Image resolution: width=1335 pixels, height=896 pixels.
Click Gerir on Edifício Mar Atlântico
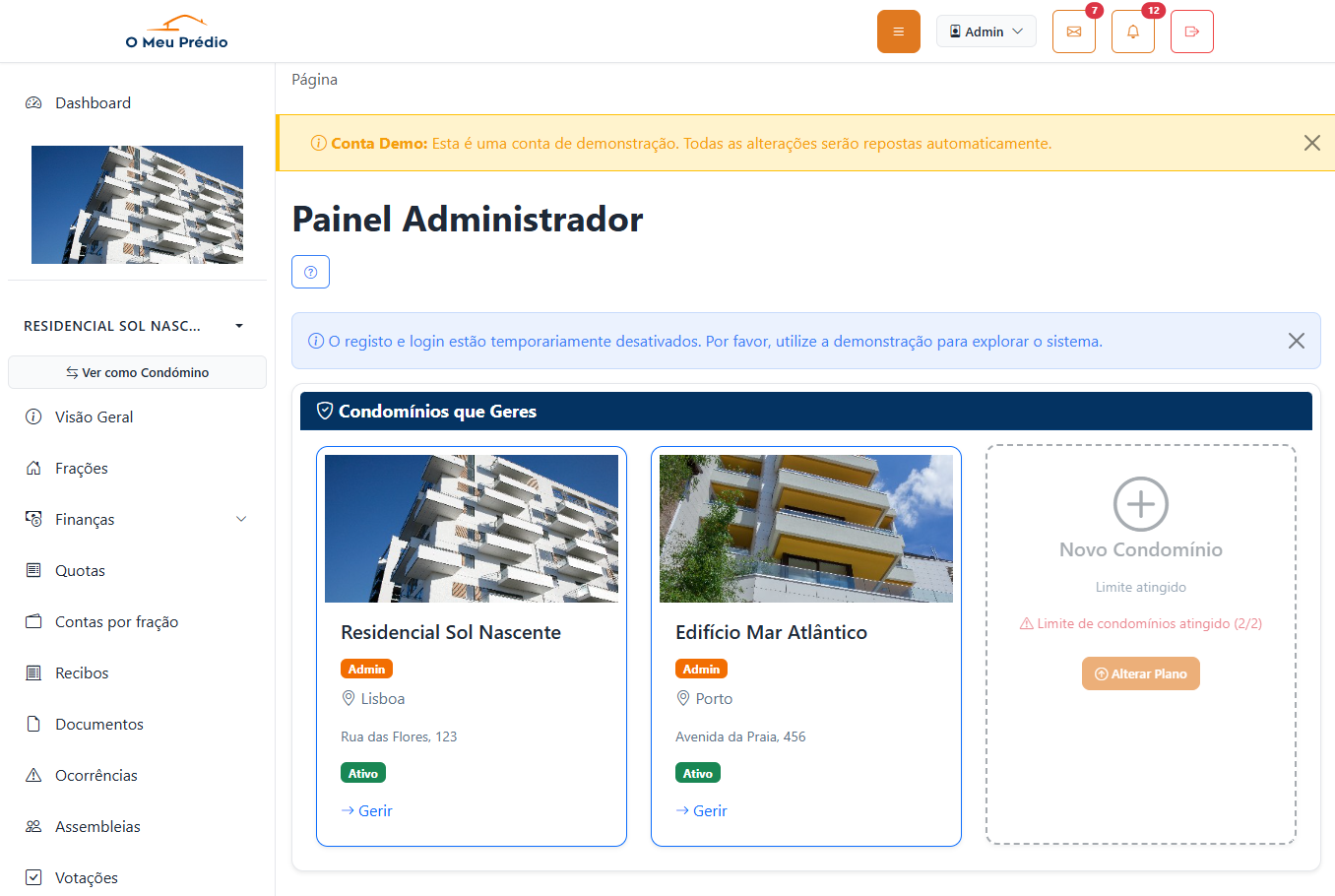701,810
